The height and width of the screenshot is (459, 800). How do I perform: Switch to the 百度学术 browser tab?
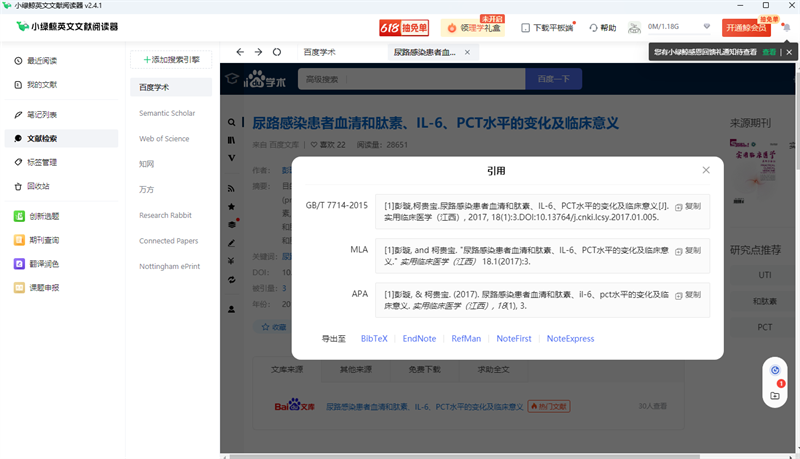pos(320,52)
